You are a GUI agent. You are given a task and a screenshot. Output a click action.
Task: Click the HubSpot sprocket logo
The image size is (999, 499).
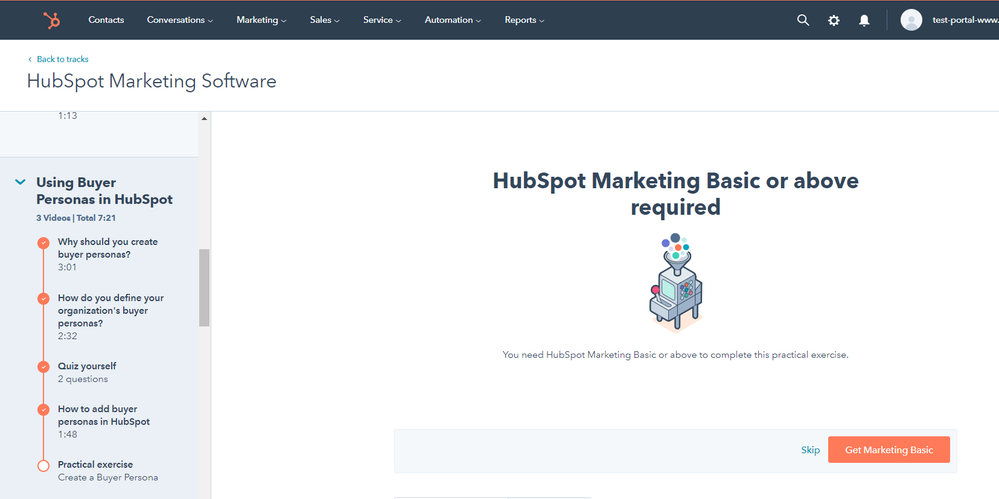tap(52, 20)
